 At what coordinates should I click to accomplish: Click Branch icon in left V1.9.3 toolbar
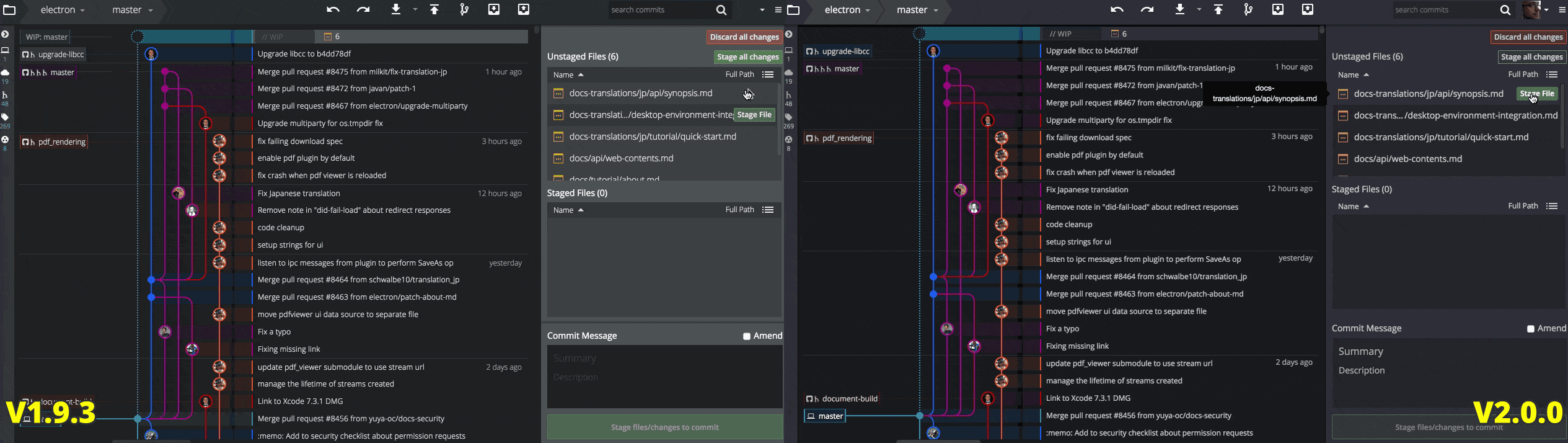pos(464,9)
